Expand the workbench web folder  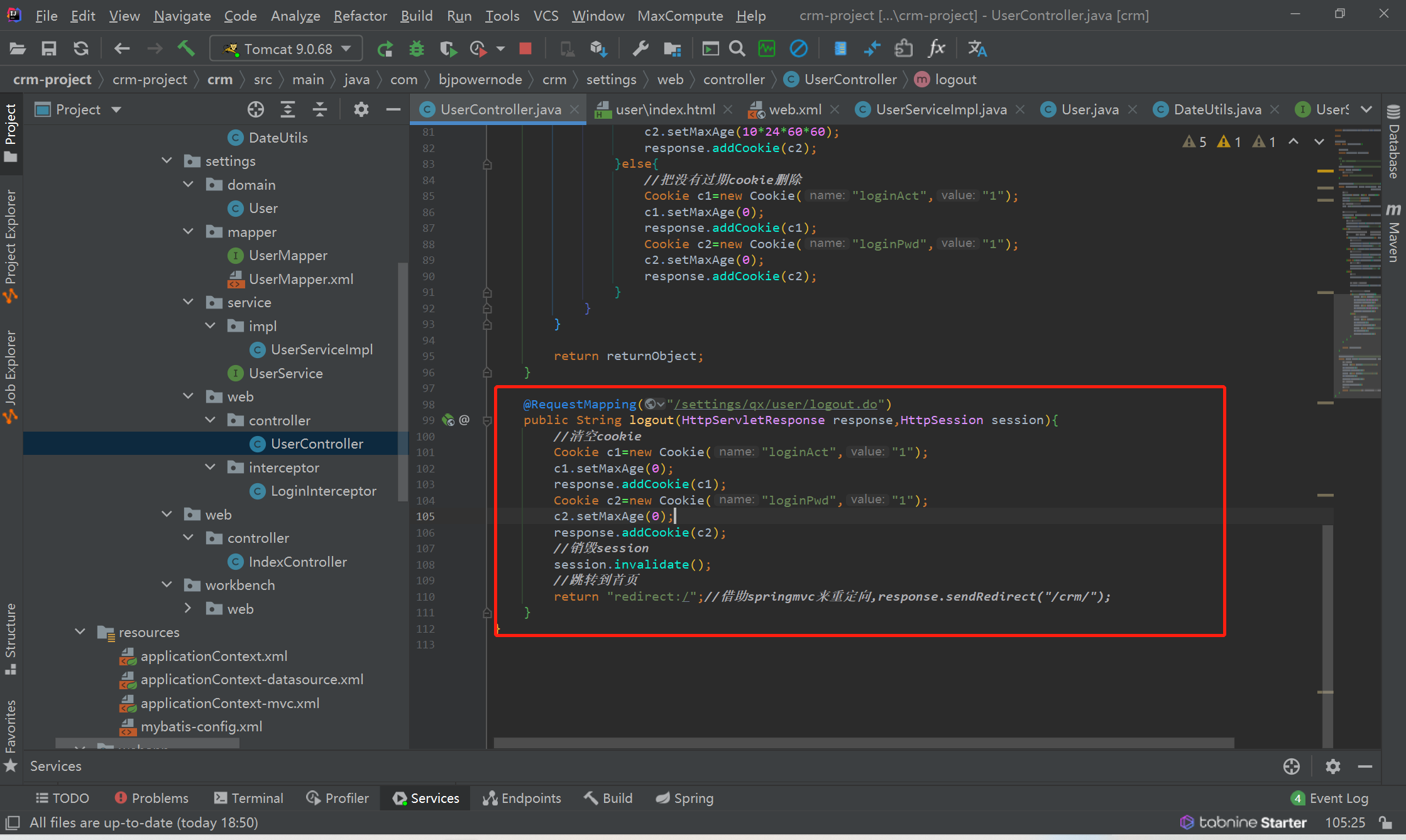[188, 609]
